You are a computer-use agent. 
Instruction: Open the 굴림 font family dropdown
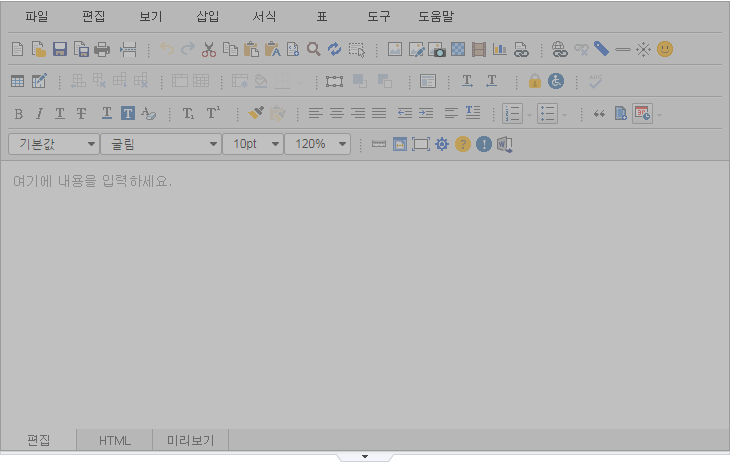tap(161, 144)
